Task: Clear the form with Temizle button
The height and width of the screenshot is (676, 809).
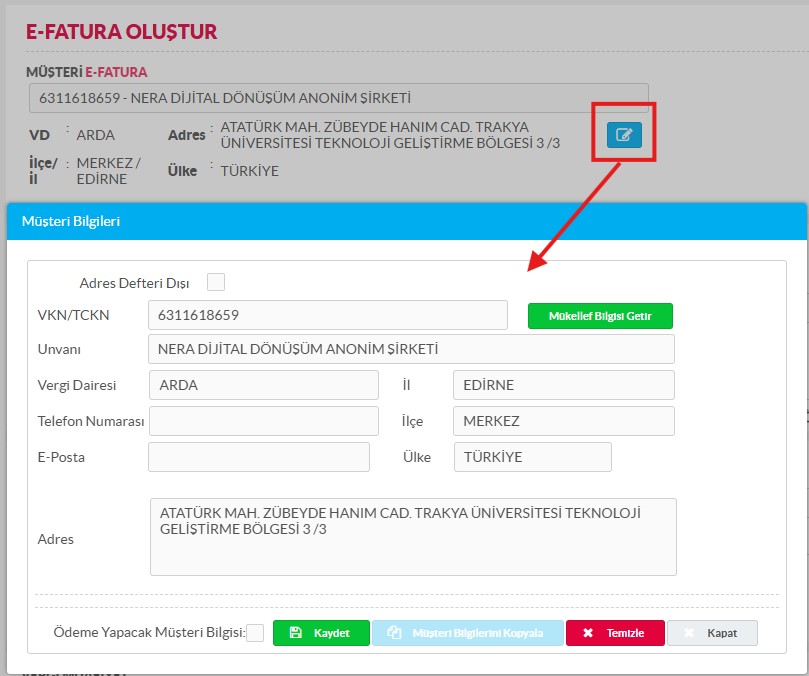Action: [615, 633]
